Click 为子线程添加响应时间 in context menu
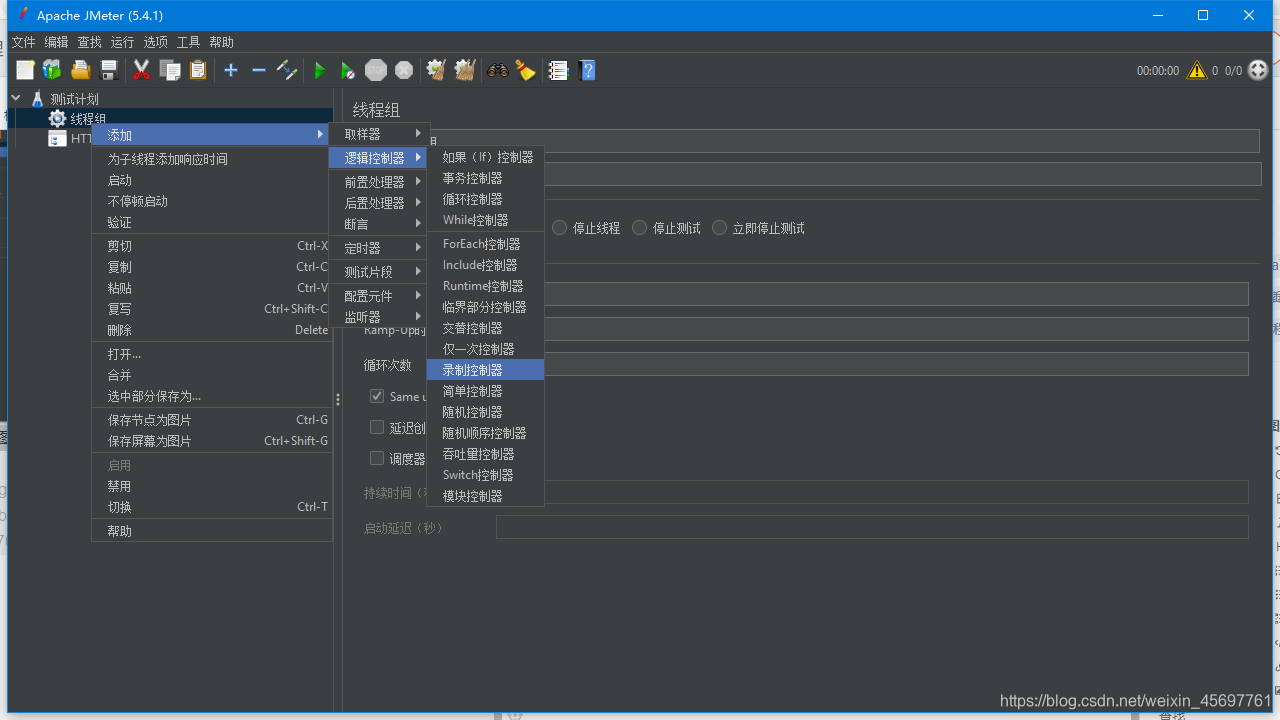Viewport: 1280px width, 720px height. click(212, 159)
